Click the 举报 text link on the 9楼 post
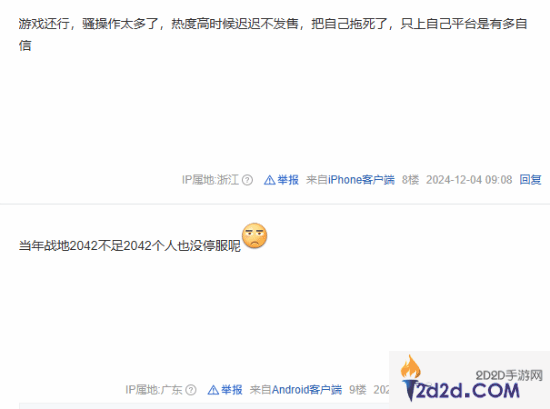 click(232, 390)
